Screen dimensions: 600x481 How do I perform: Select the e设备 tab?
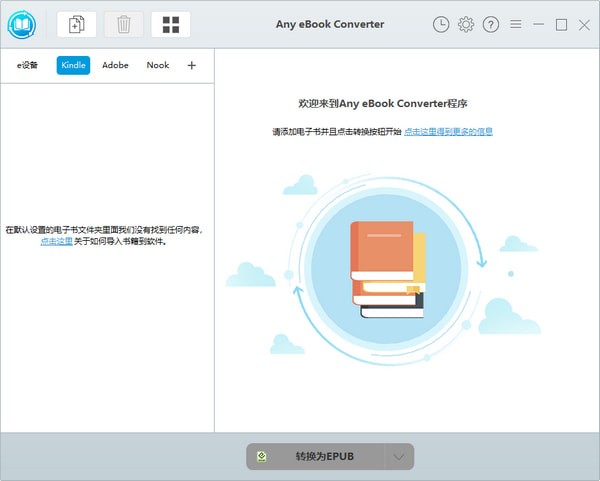coord(27,65)
